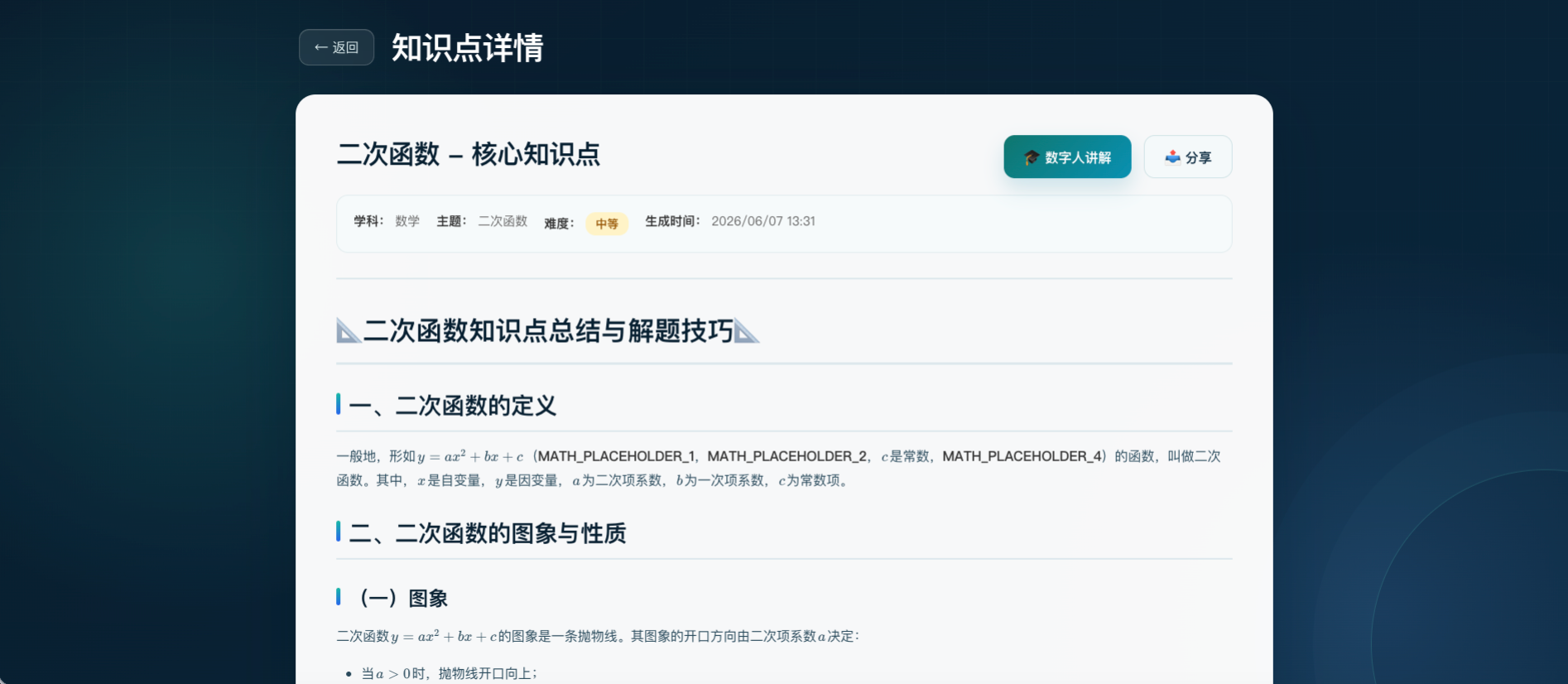Click the label 难度:
1568x684 pixels.
(x=559, y=224)
